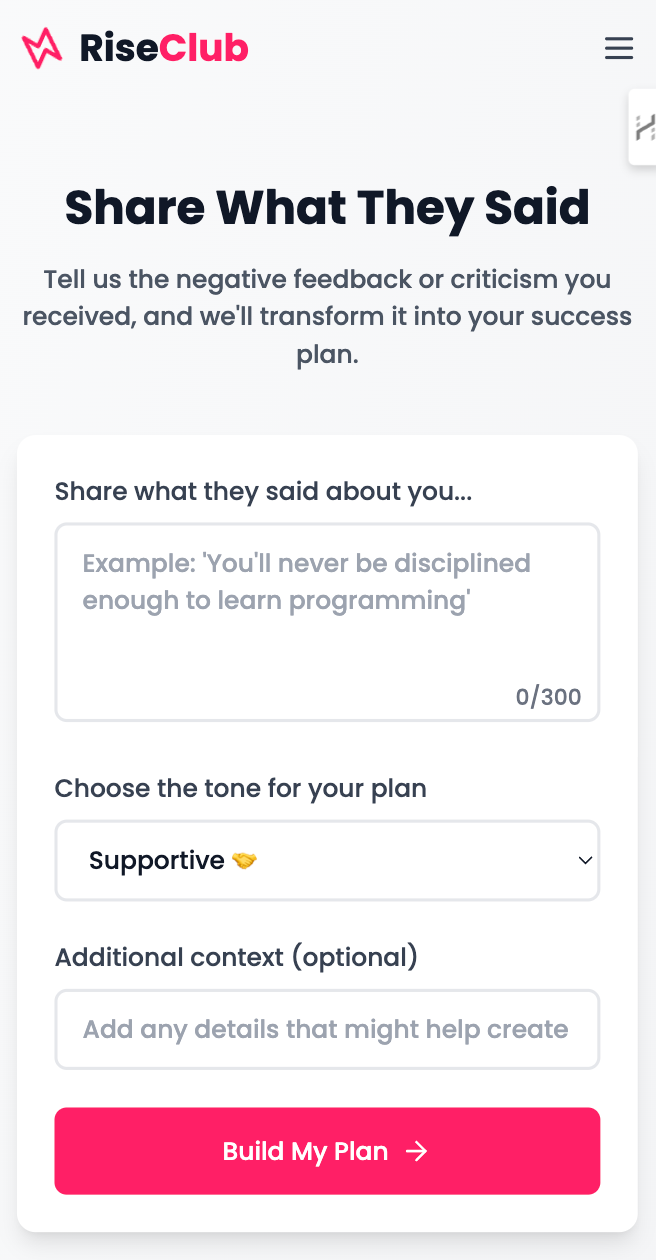Click the "Share what they said about you..." label

point(264,491)
